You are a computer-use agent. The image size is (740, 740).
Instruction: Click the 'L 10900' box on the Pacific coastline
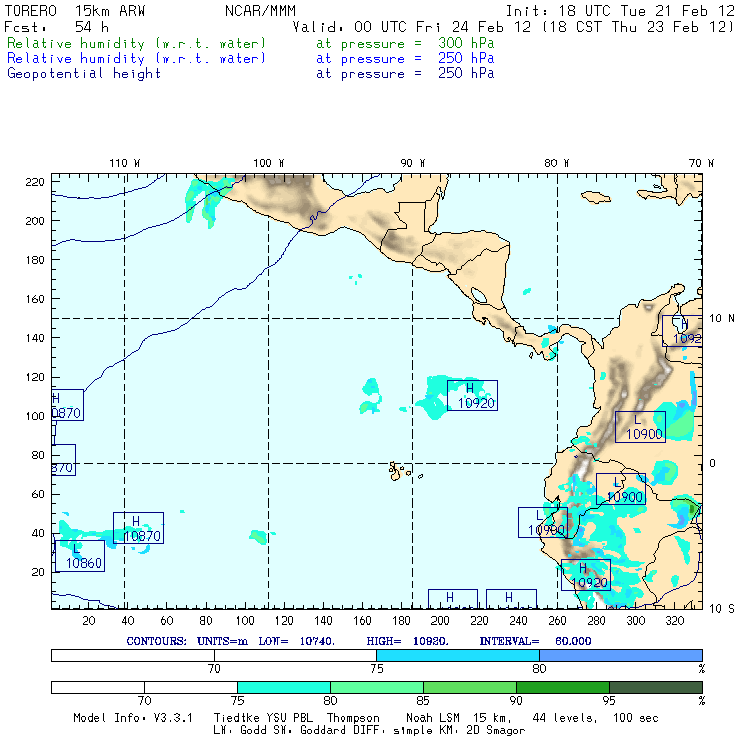tap(543, 522)
